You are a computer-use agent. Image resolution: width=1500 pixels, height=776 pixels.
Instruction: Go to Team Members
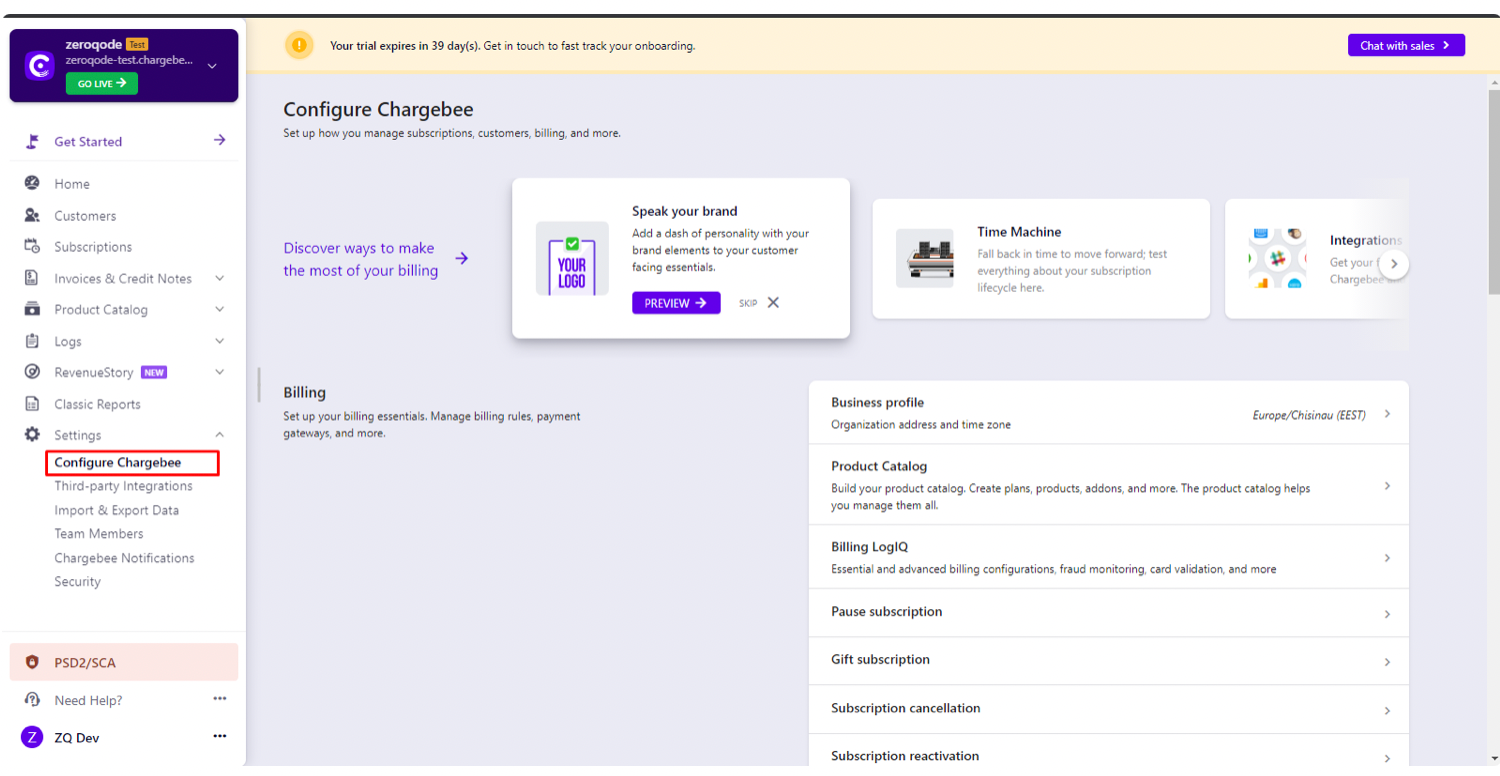[98, 534]
